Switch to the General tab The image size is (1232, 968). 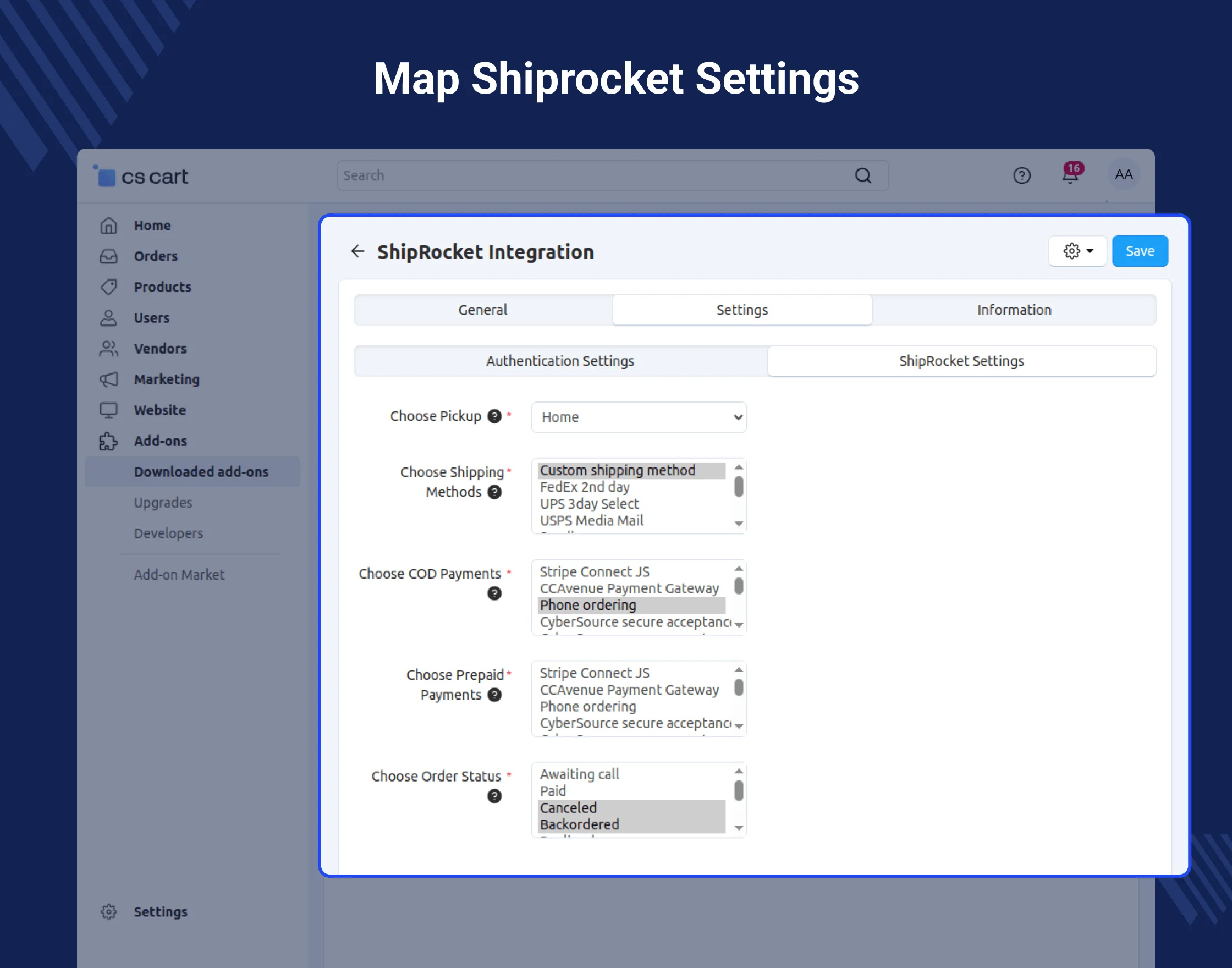pos(483,310)
